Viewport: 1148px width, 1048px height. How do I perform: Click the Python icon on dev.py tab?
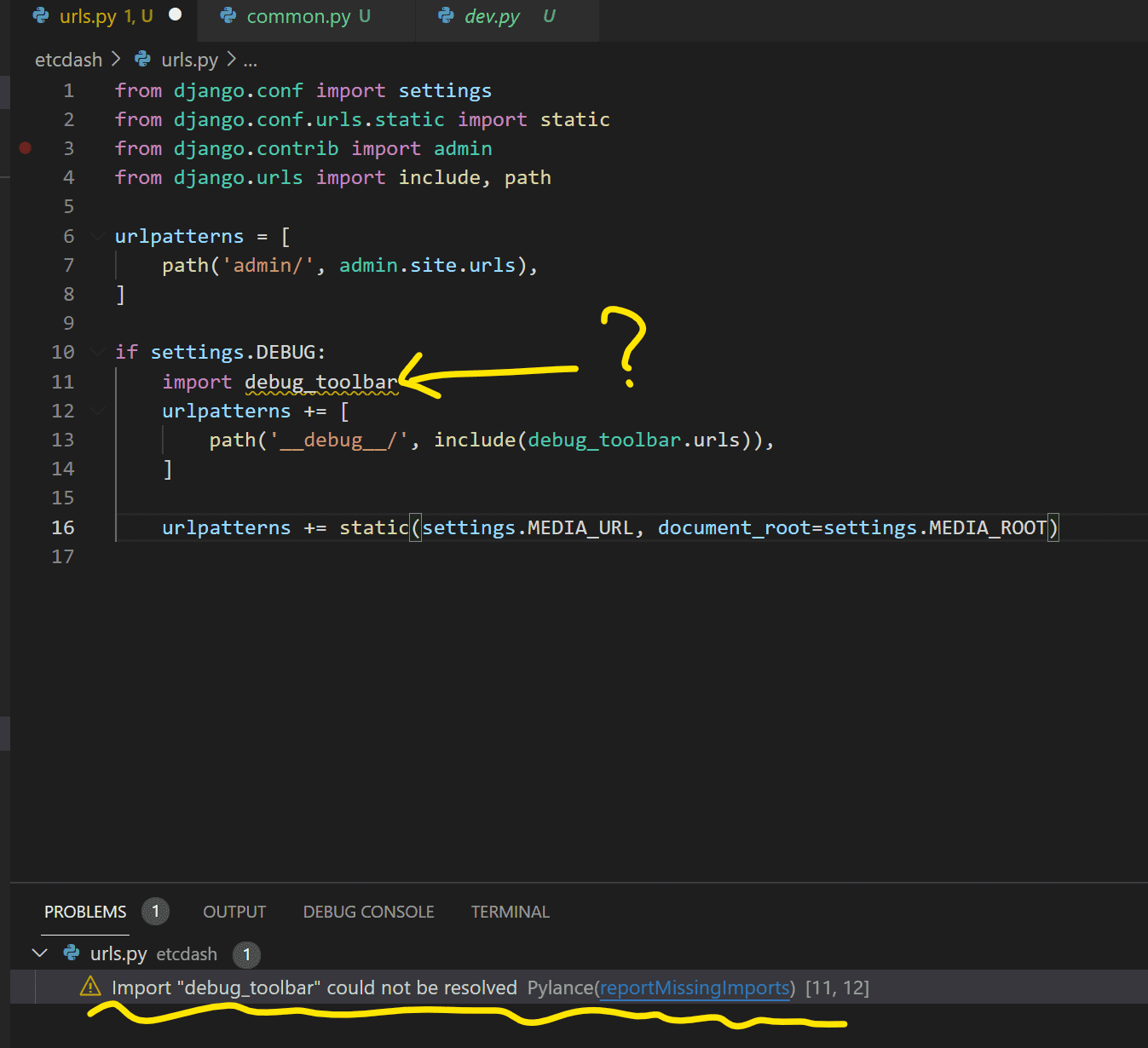[446, 16]
